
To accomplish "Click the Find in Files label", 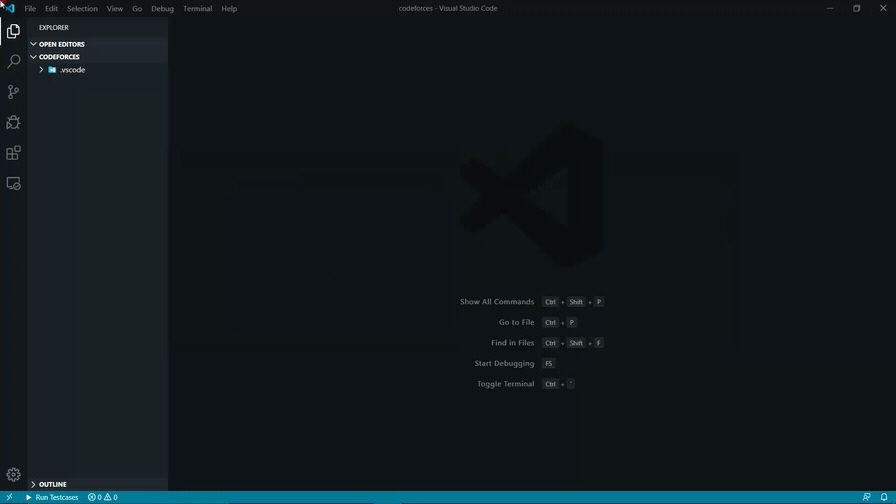I will (x=513, y=343).
